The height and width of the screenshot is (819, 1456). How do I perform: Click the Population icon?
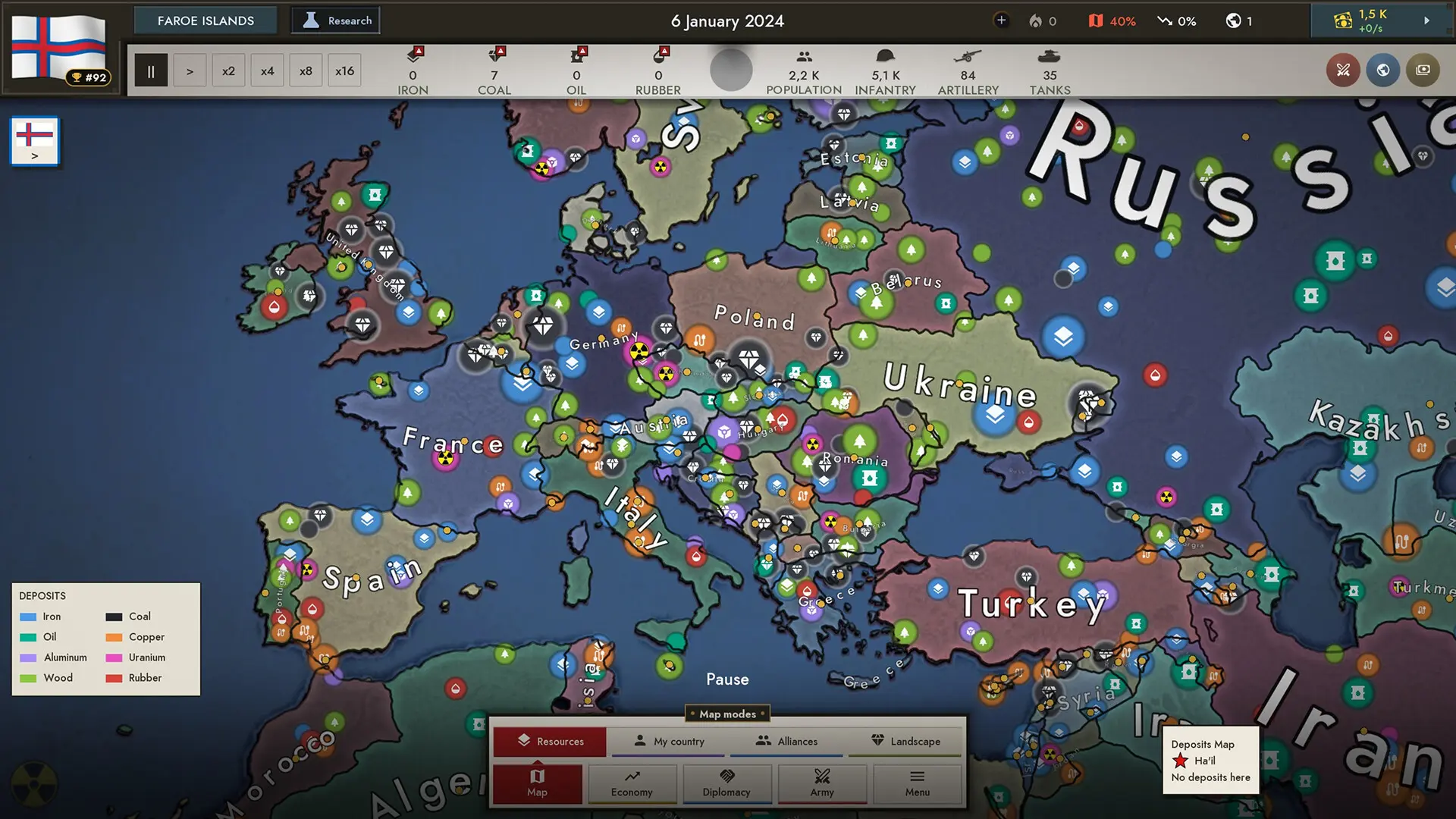804,56
